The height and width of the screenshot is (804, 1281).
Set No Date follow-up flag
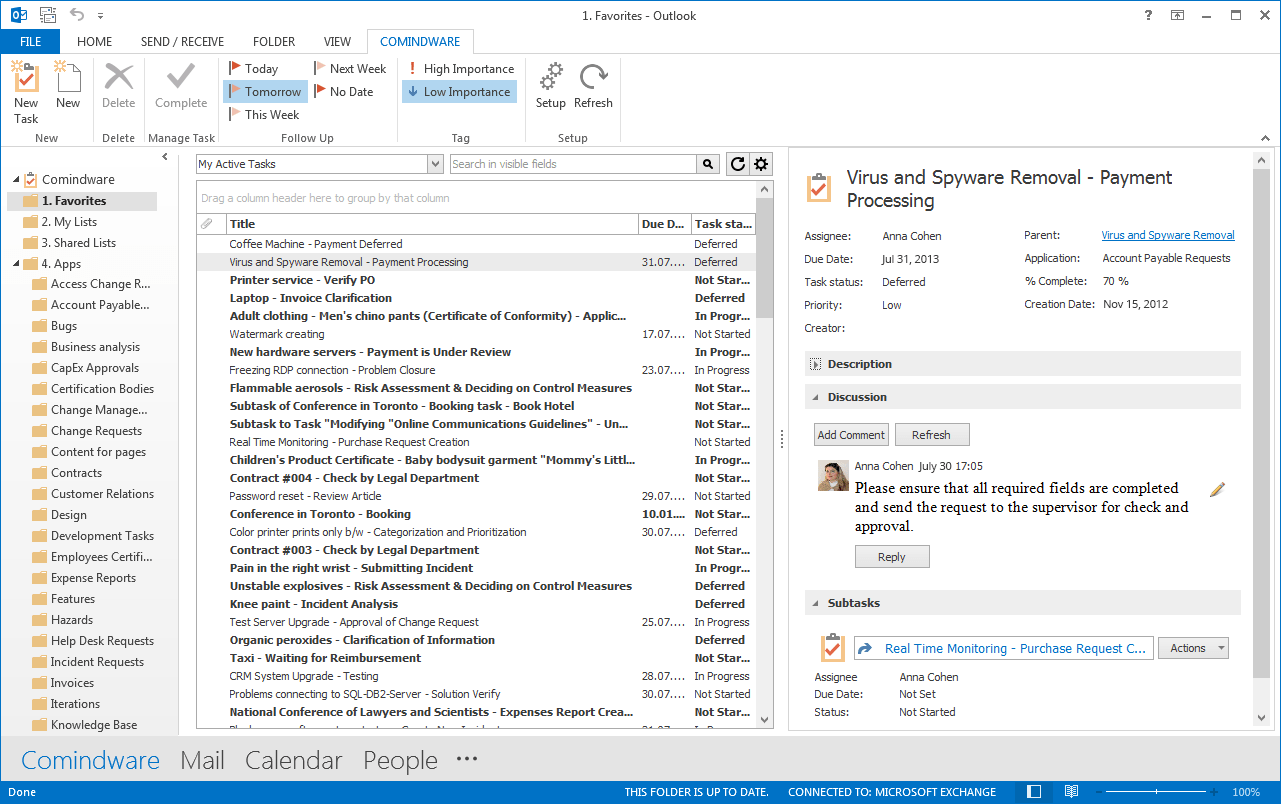click(x=344, y=92)
